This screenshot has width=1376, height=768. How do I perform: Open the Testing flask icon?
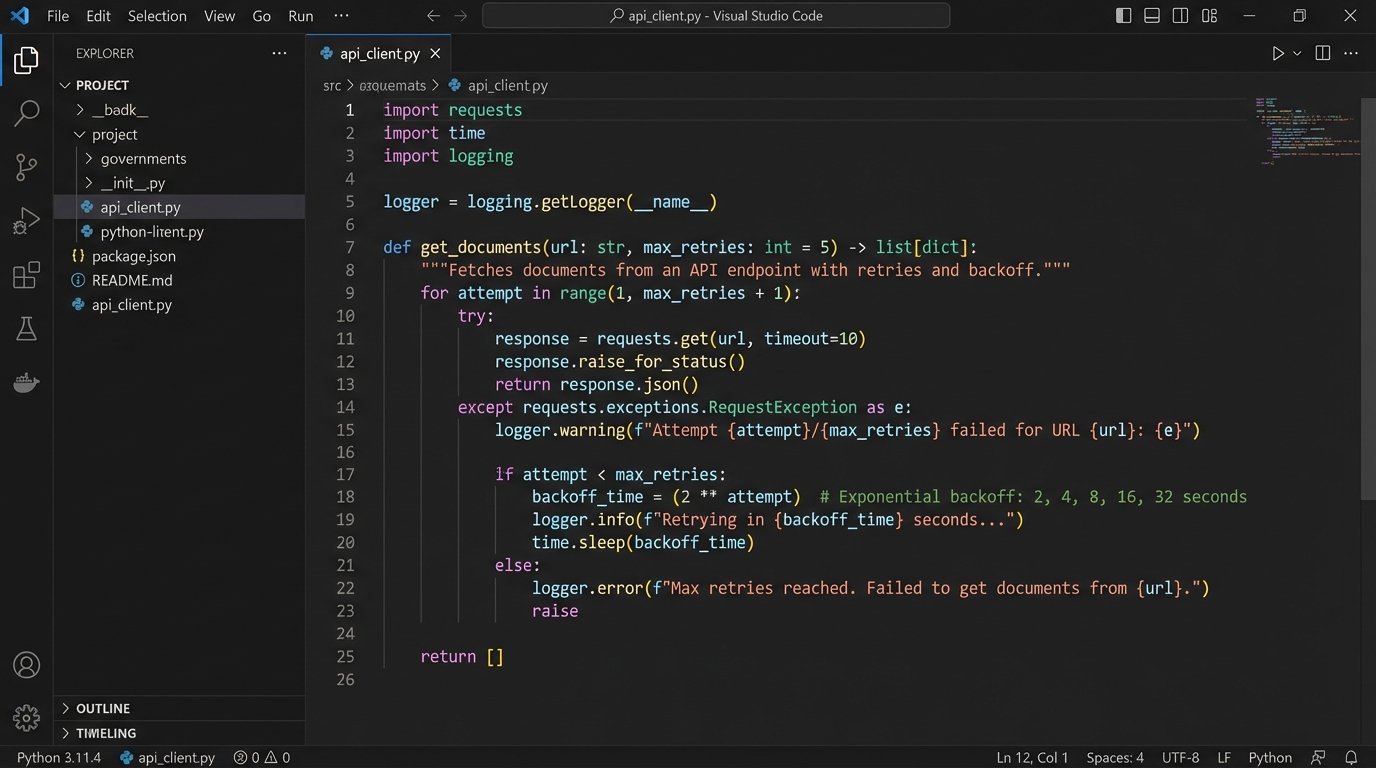click(26, 329)
